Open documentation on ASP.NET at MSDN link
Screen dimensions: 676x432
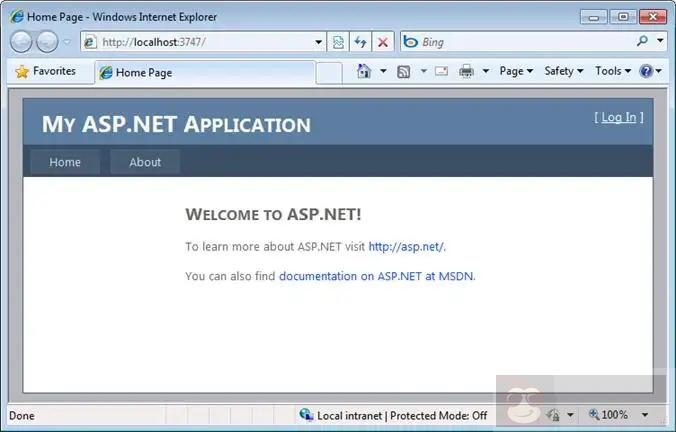pos(376,276)
